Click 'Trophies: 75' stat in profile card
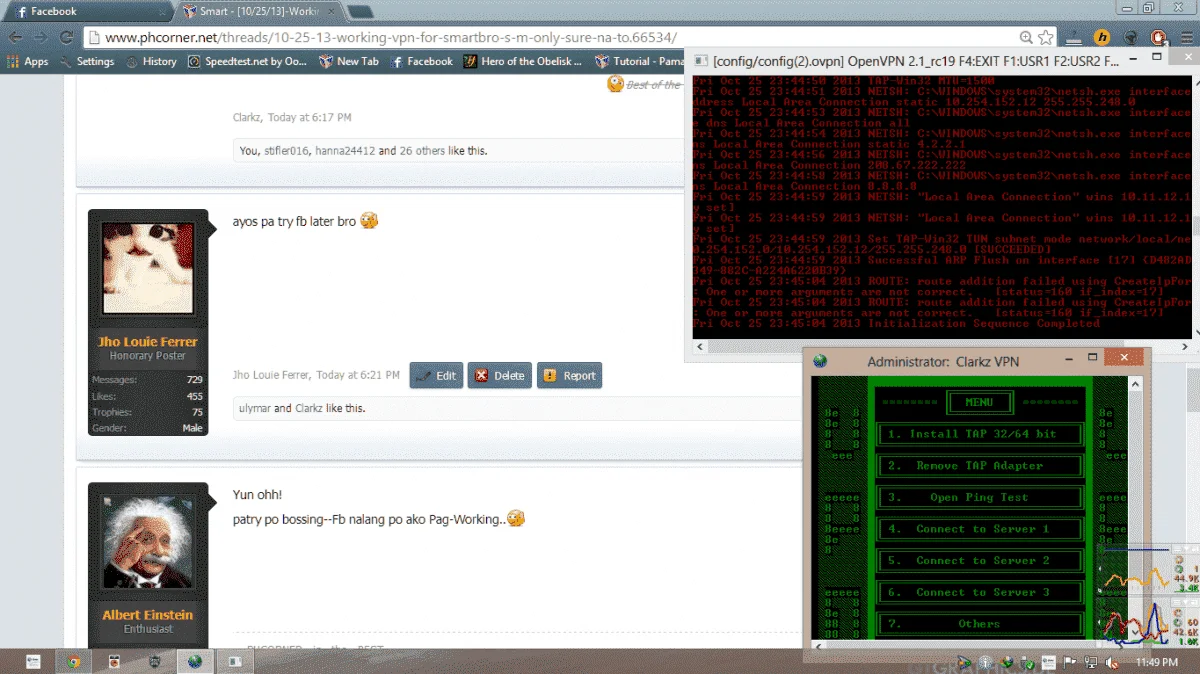Image resolution: width=1200 pixels, height=674 pixels. coord(148,412)
